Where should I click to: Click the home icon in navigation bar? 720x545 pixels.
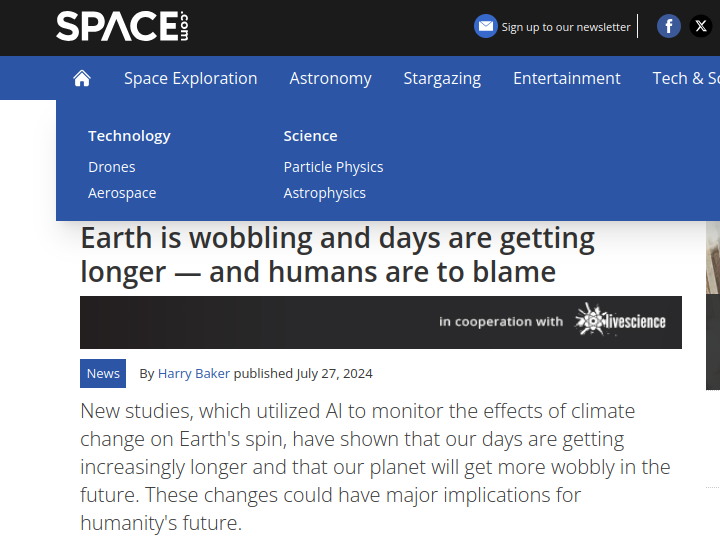coord(82,78)
